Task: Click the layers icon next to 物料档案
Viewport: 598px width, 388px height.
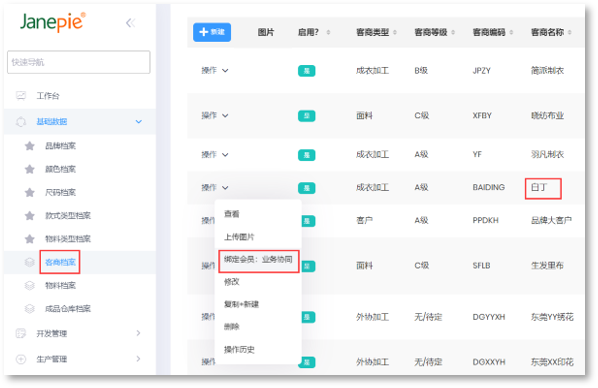Action: (30, 285)
